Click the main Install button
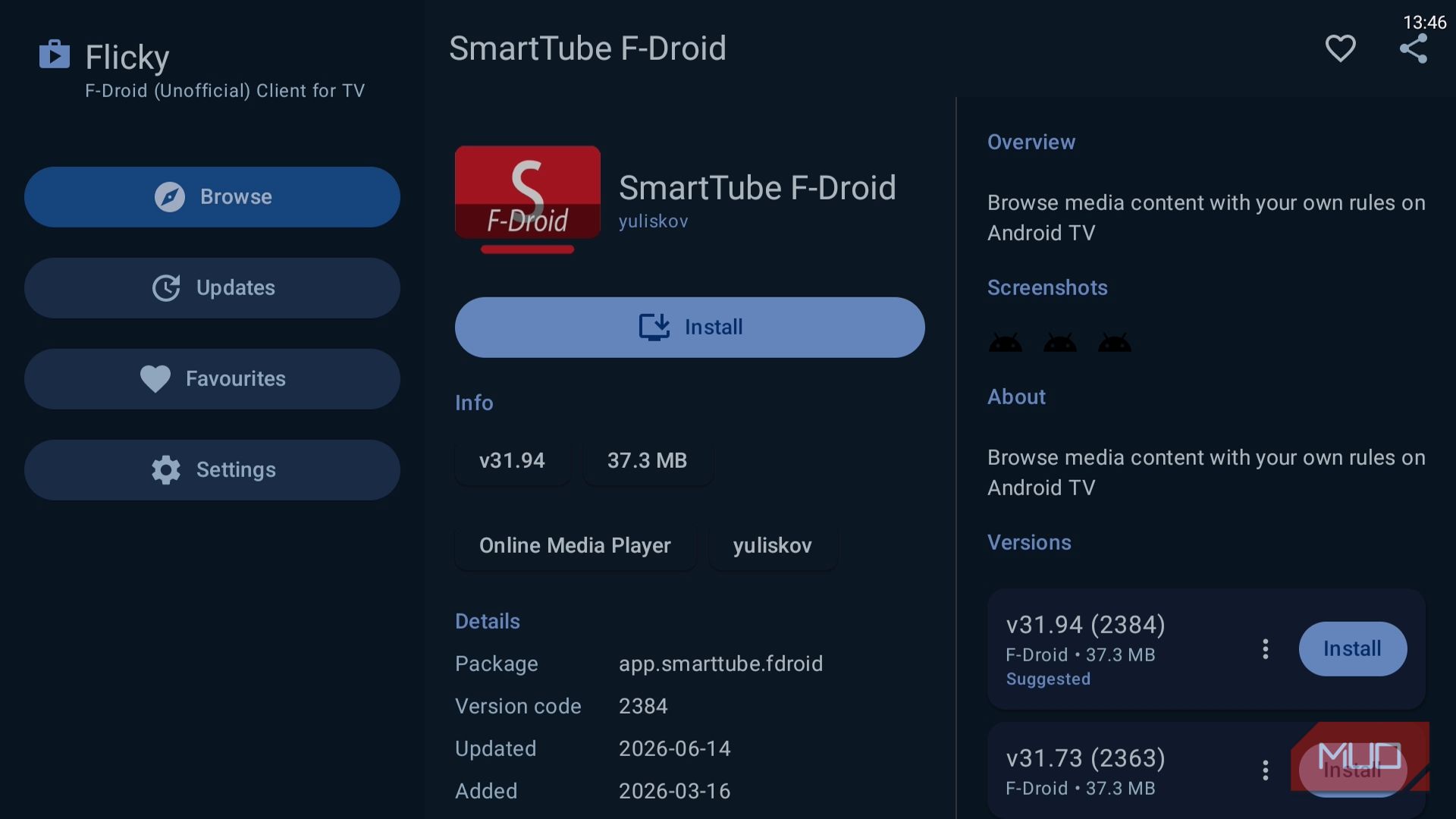 (690, 328)
